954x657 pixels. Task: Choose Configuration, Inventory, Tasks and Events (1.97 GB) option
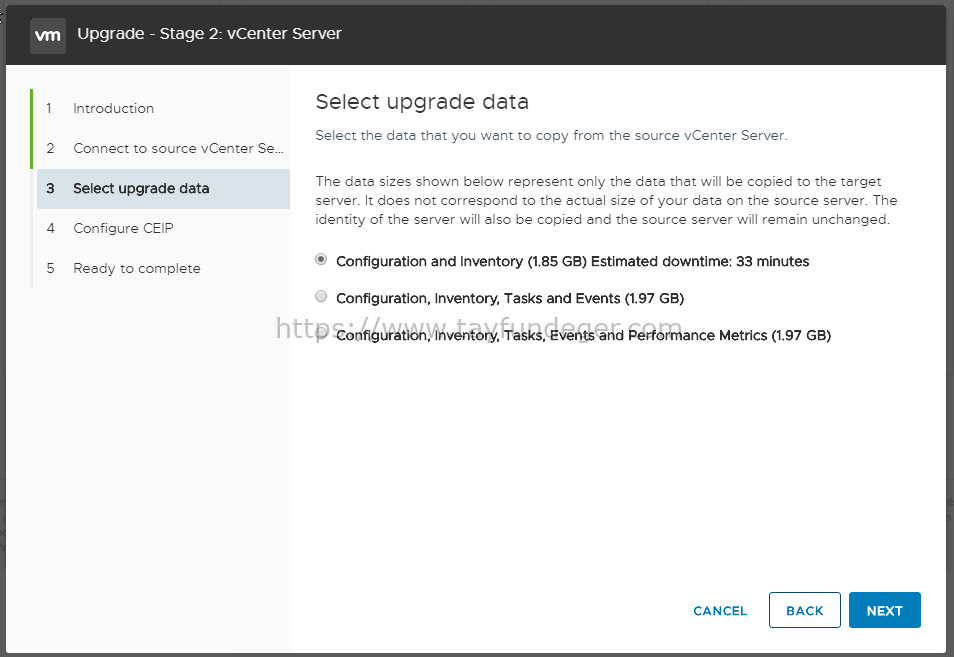pos(321,297)
